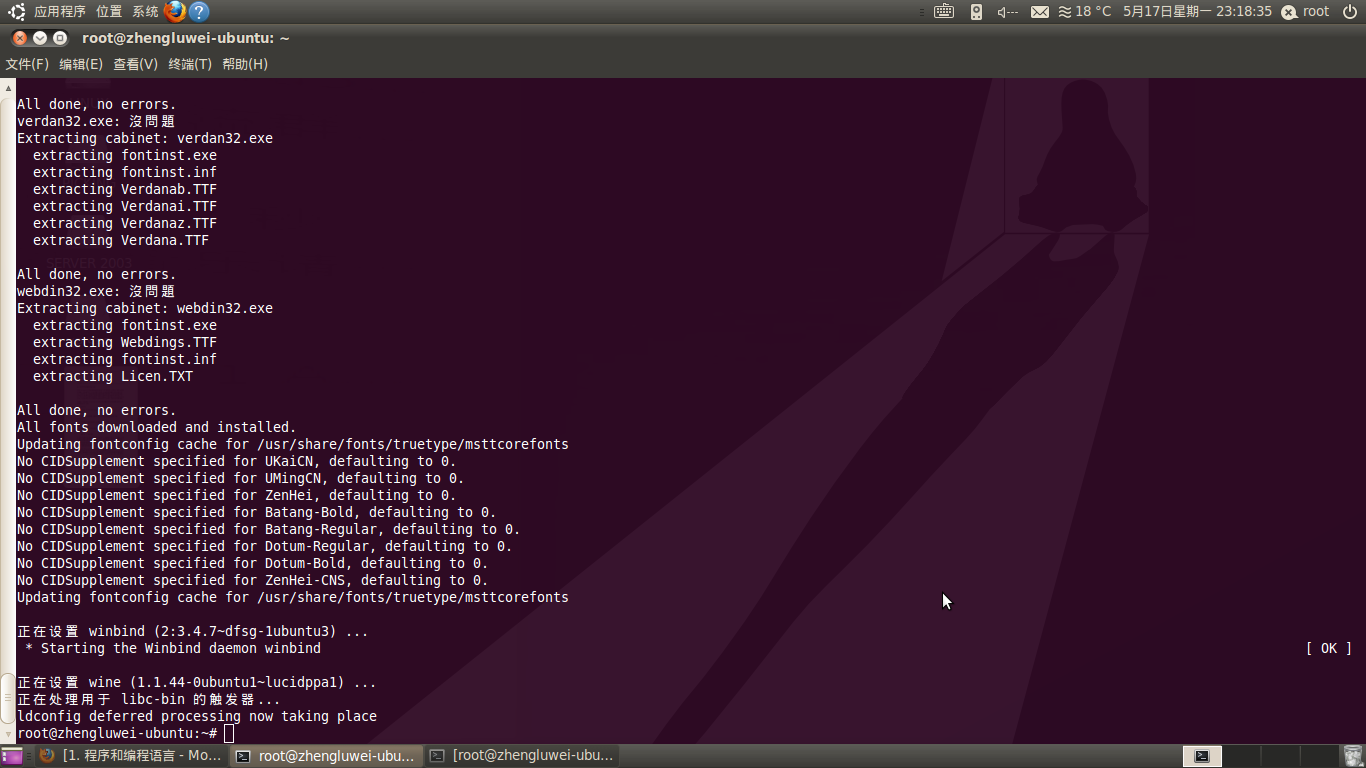Image resolution: width=1366 pixels, height=768 pixels.
Task: Open the help icon in top panel
Action: click(199, 12)
